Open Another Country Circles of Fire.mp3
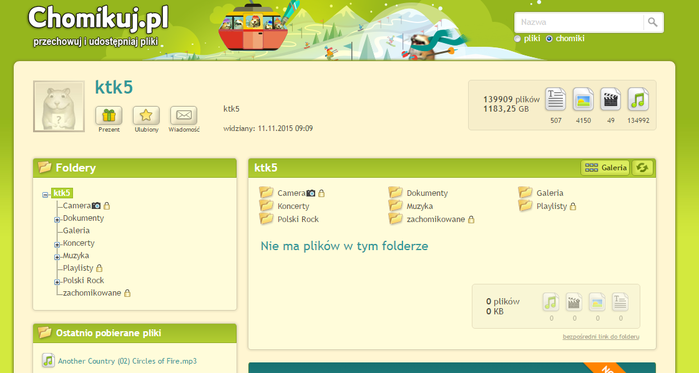Viewport: 699px width, 373px height. (127, 361)
